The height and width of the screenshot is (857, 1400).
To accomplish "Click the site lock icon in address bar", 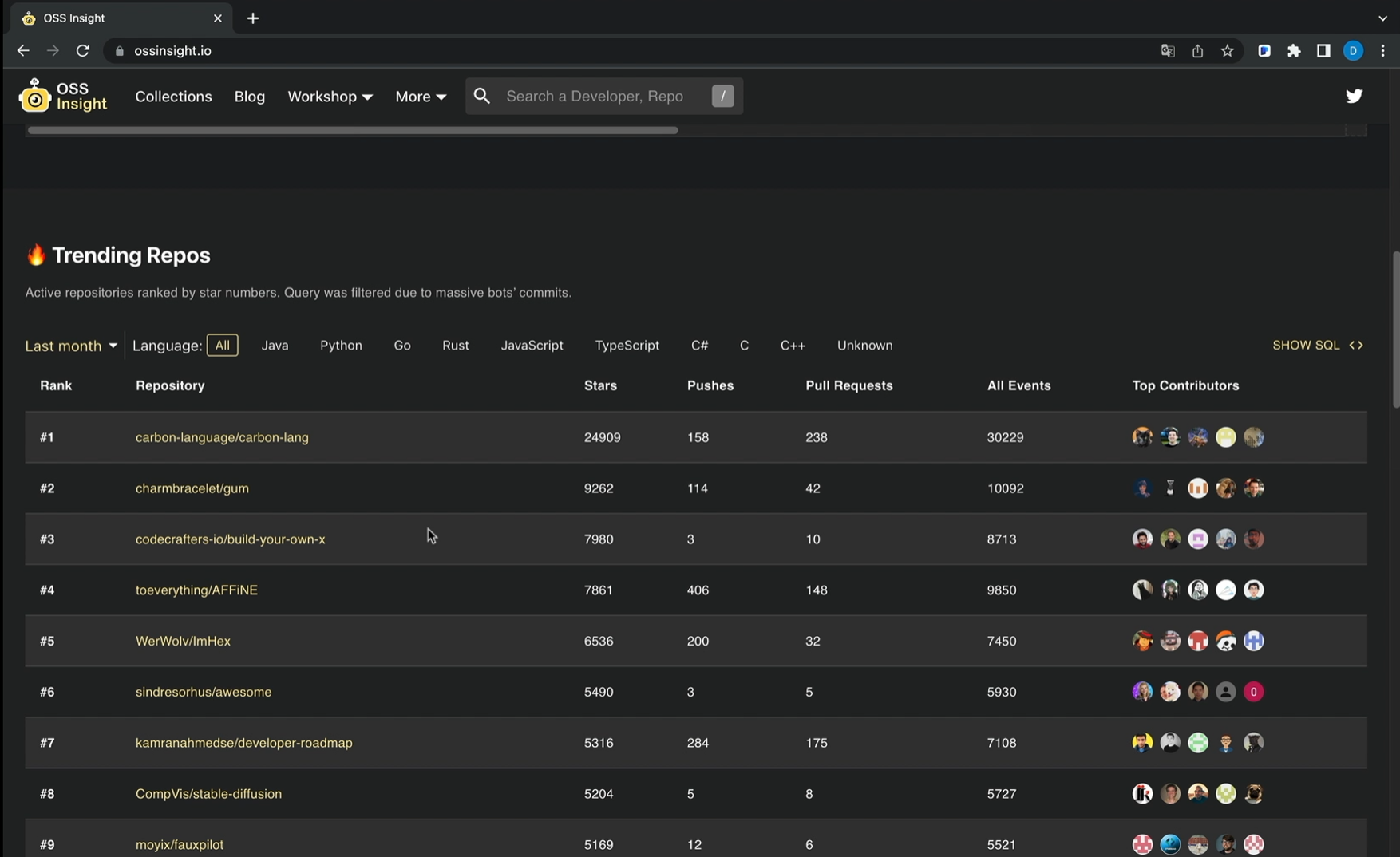I will 120,51.
